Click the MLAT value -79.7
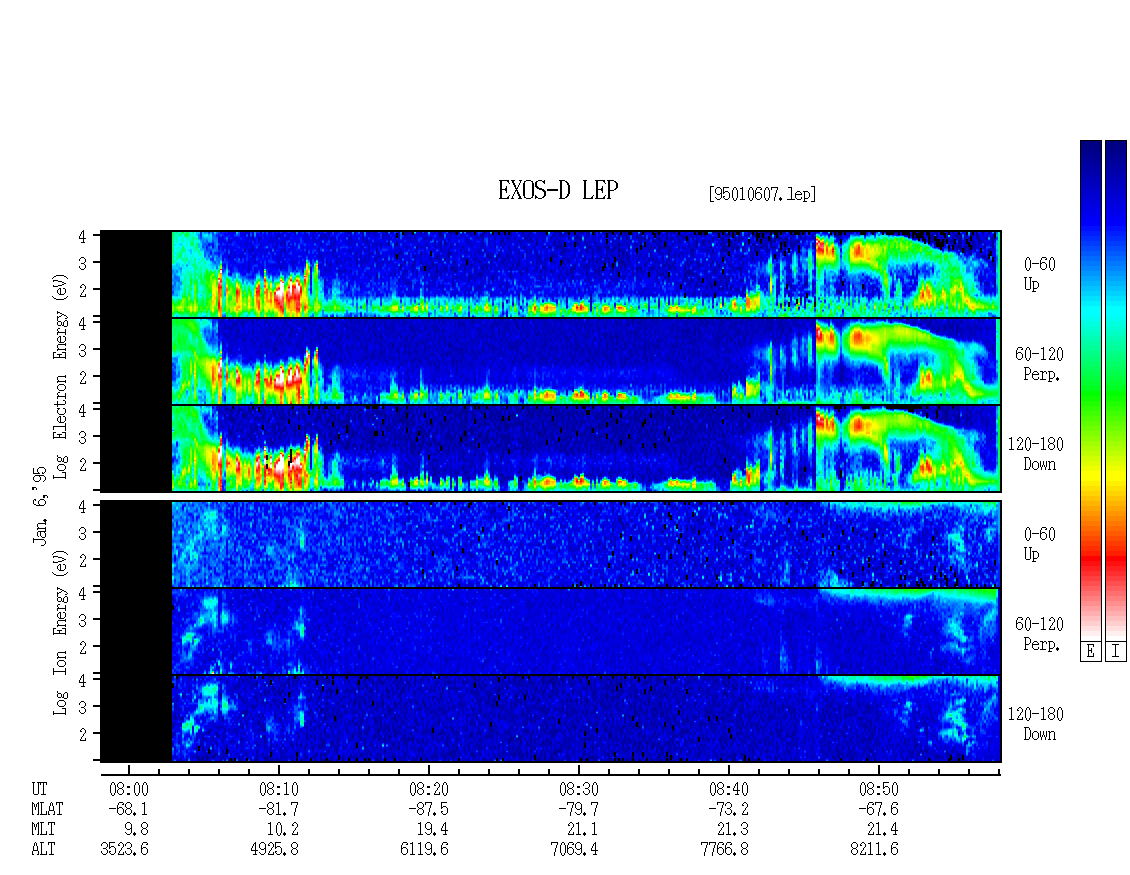This screenshot has width=1130, height=875. coord(578,809)
